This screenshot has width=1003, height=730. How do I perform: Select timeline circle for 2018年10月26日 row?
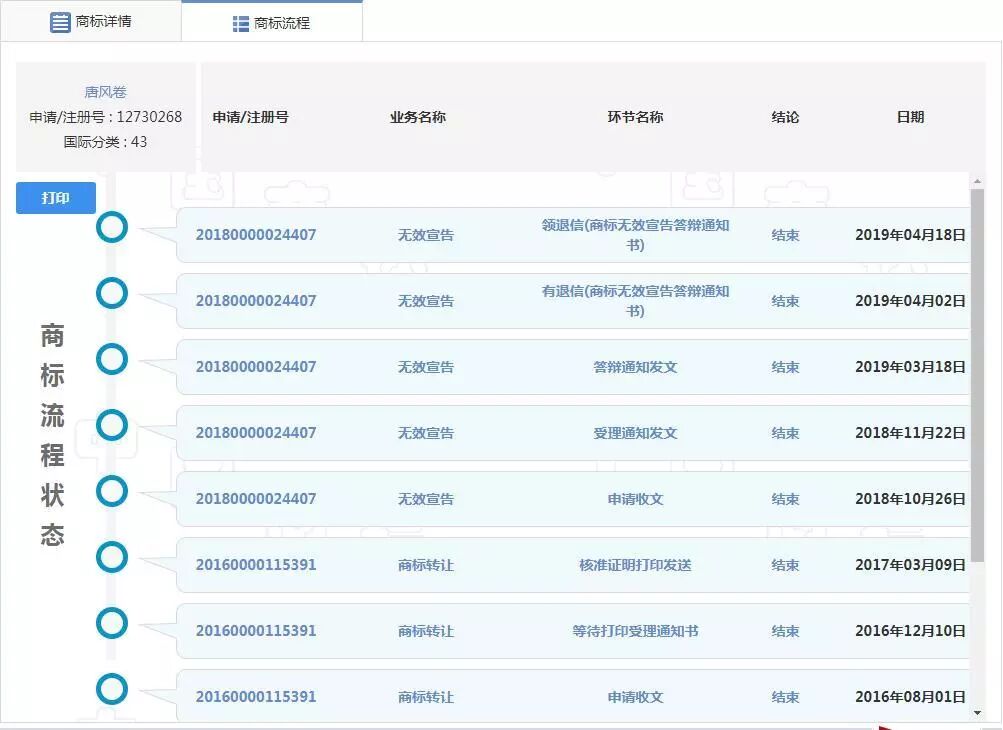coord(112,491)
